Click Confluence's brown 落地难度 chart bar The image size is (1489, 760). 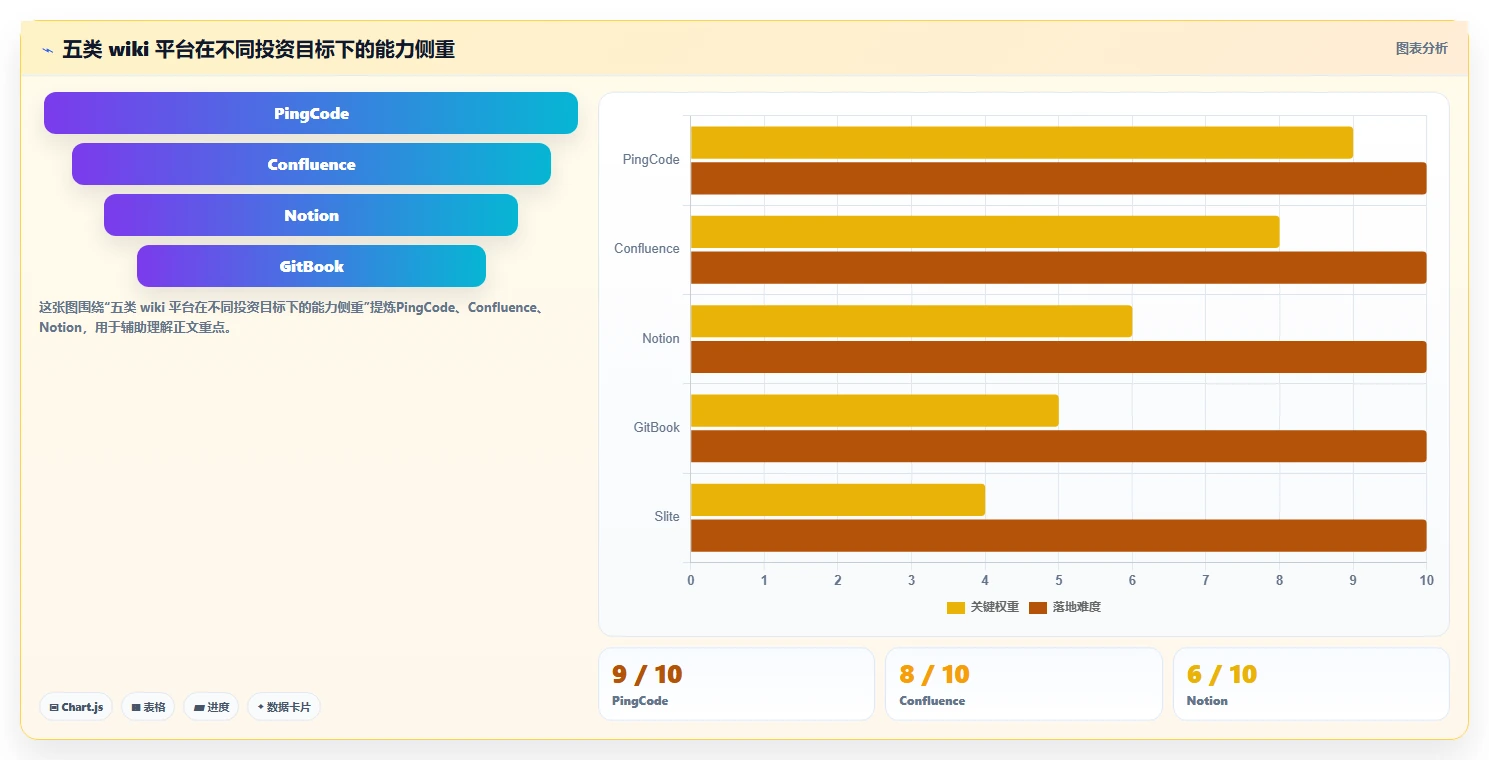pyautogui.click(x=1058, y=268)
